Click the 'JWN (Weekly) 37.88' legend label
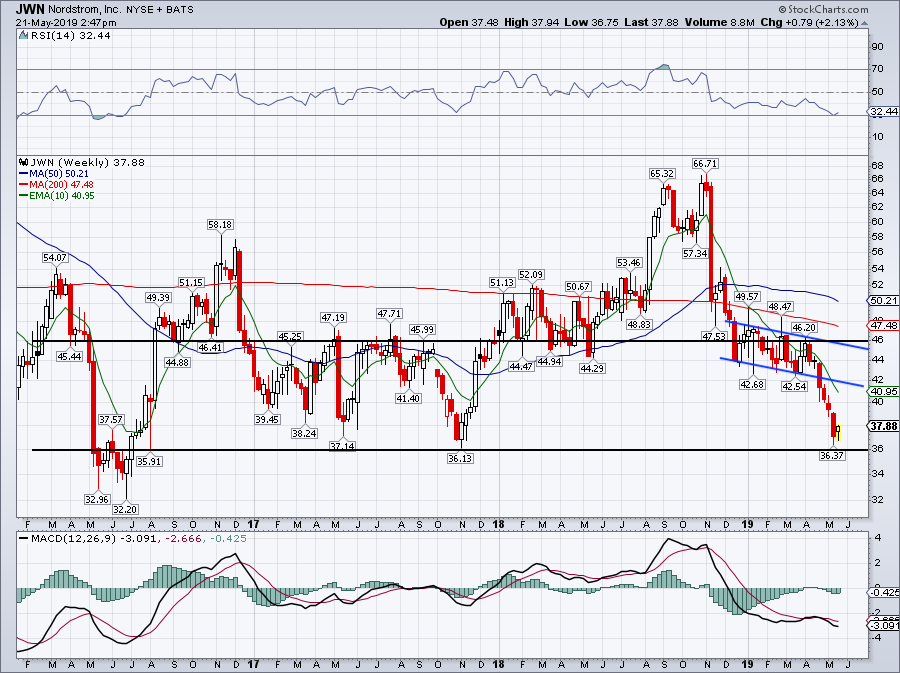 click(x=87, y=162)
